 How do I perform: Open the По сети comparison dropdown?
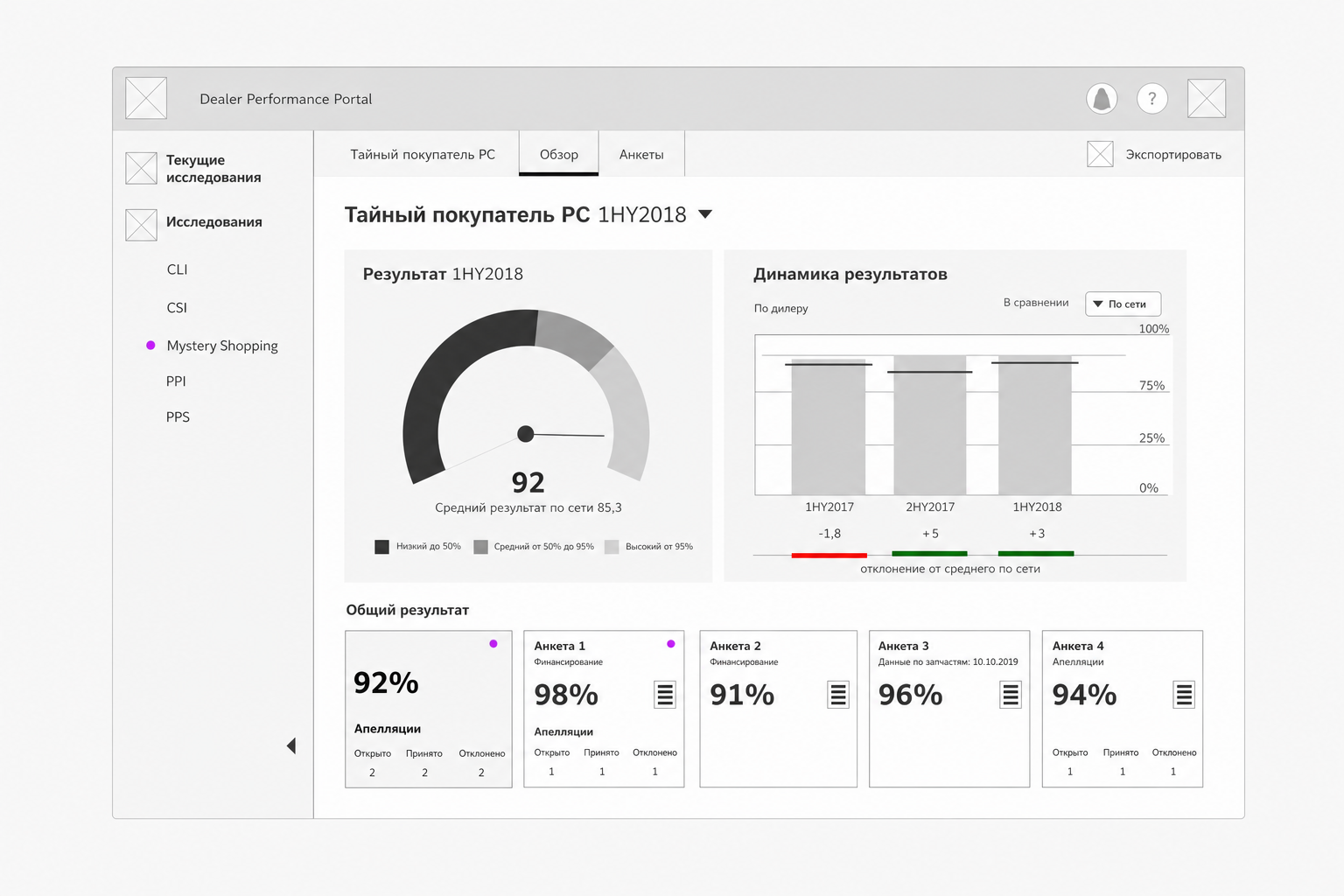[1123, 304]
